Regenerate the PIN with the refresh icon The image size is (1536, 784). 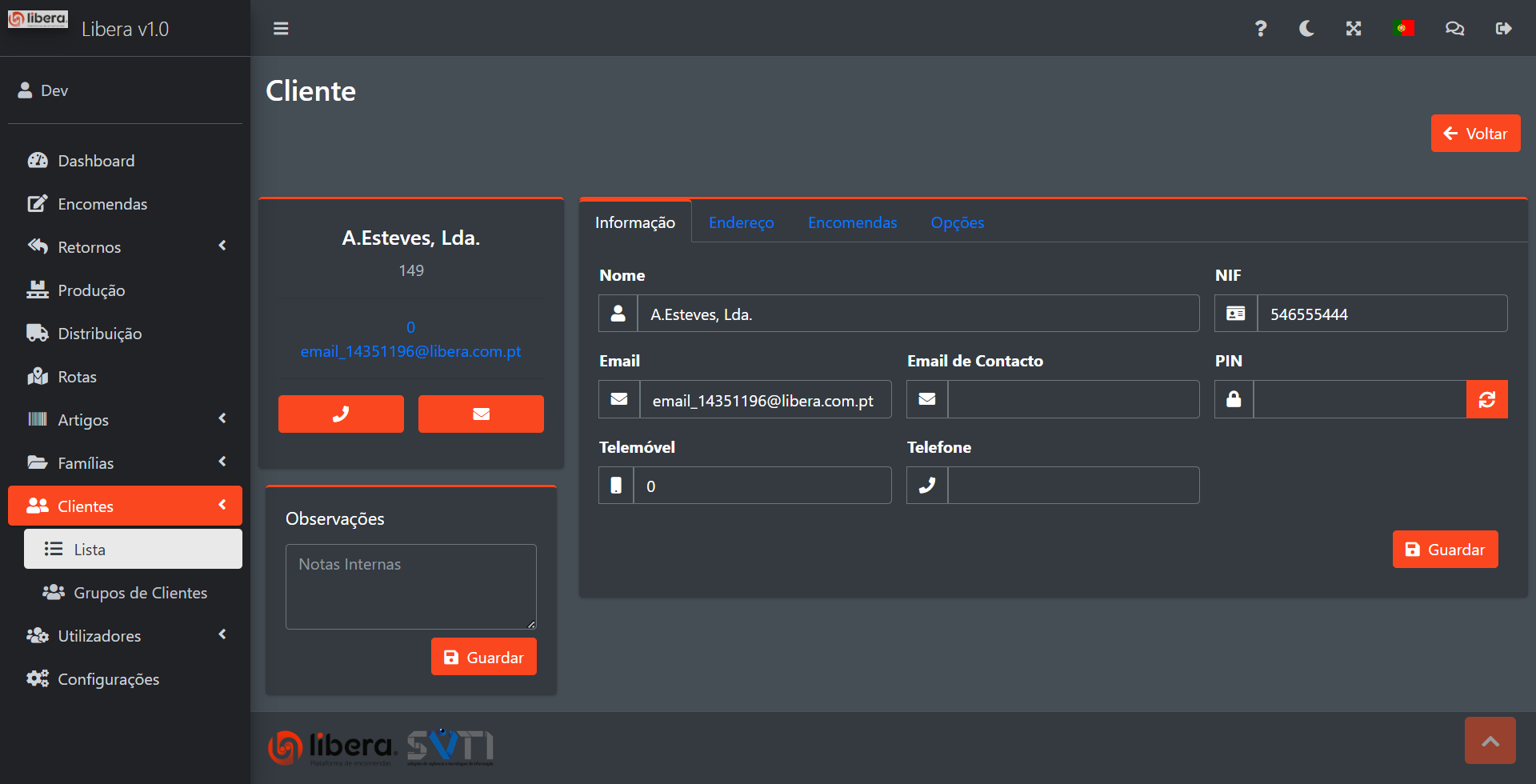[1486, 399]
